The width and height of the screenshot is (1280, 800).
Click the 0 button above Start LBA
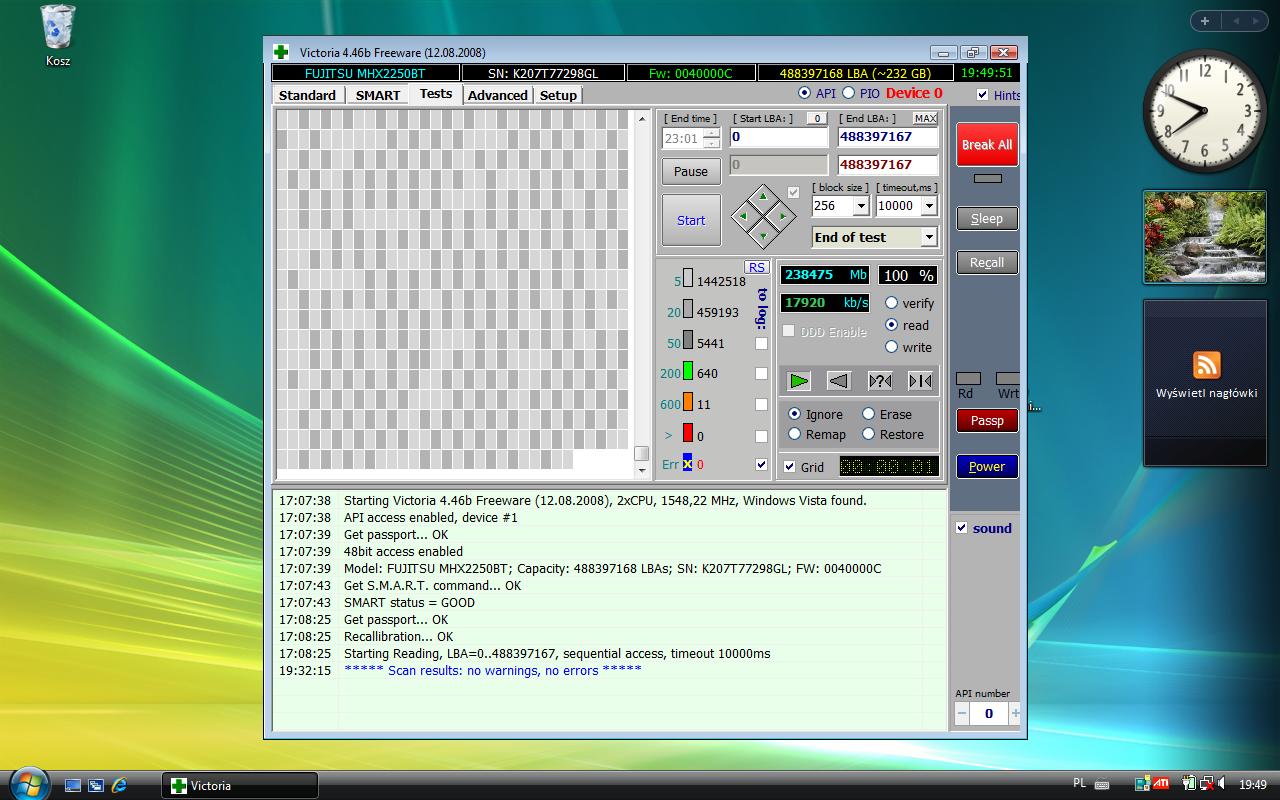pos(817,118)
